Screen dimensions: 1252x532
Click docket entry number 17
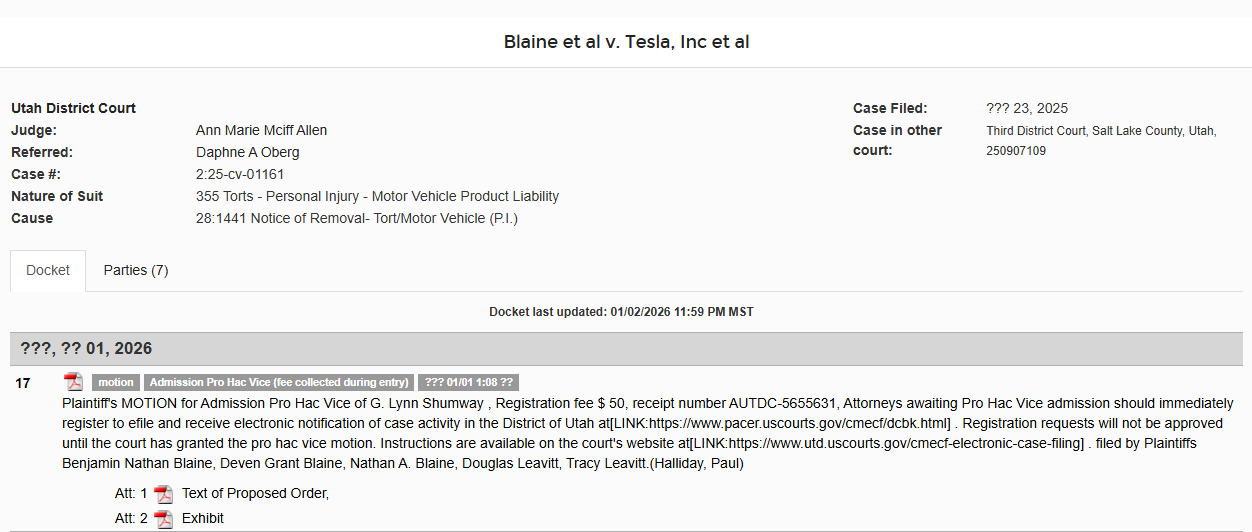click(23, 383)
